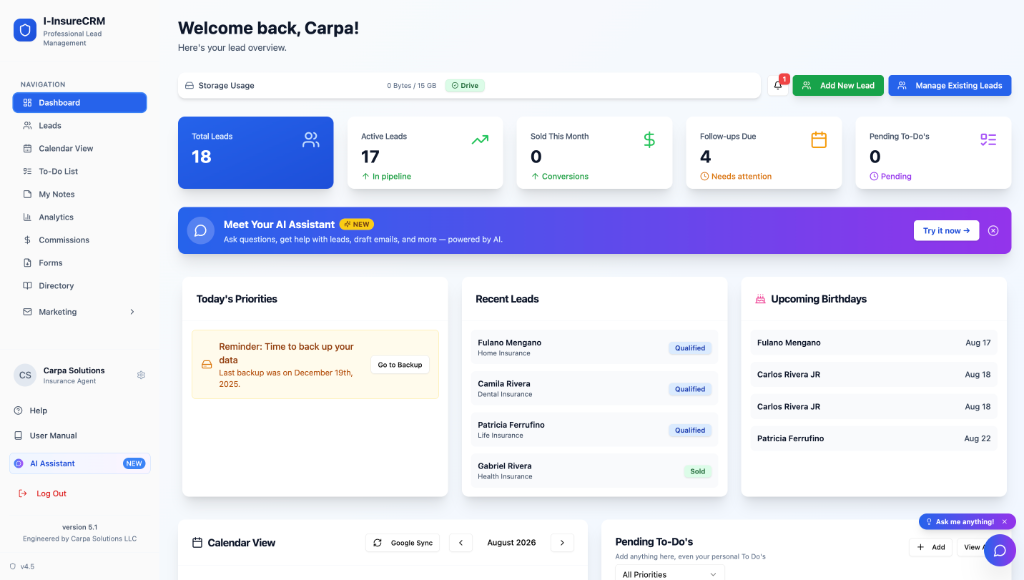
Task: Go to next calendar month
Action: click(562, 543)
